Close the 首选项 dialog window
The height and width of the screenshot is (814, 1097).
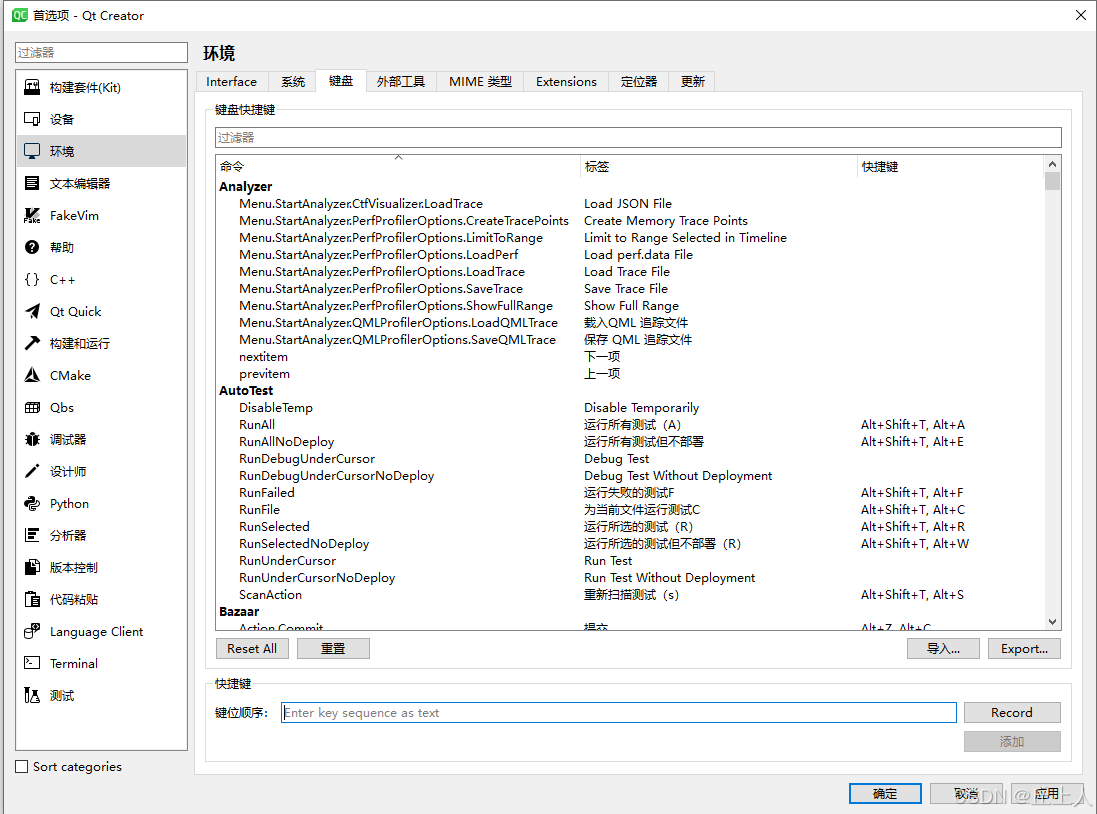(1080, 15)
